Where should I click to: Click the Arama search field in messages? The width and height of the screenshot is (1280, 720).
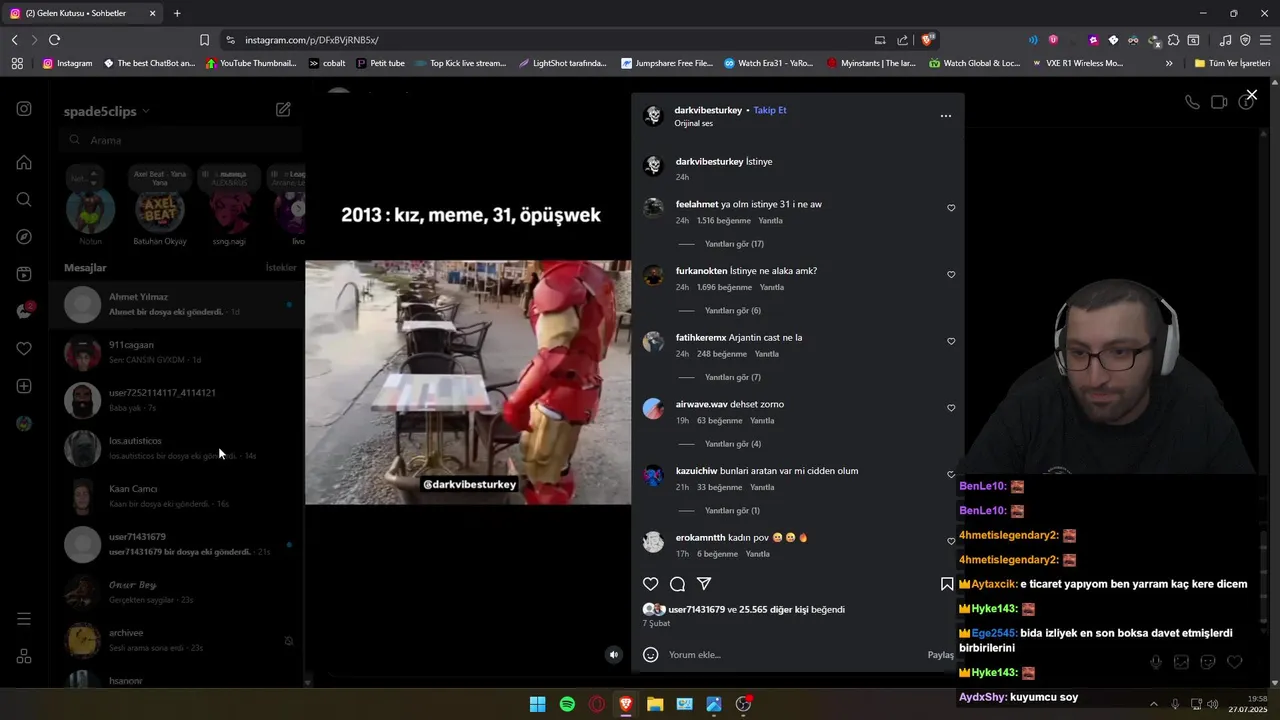[180, 141]
